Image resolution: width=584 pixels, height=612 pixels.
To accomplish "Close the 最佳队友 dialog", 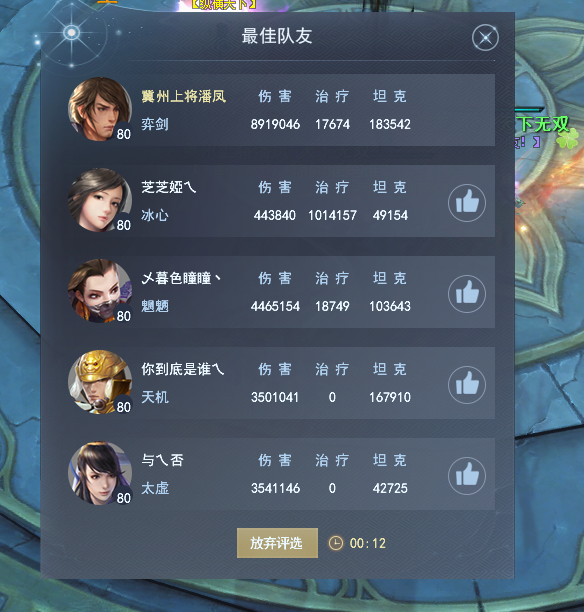I will click(485, 37).
